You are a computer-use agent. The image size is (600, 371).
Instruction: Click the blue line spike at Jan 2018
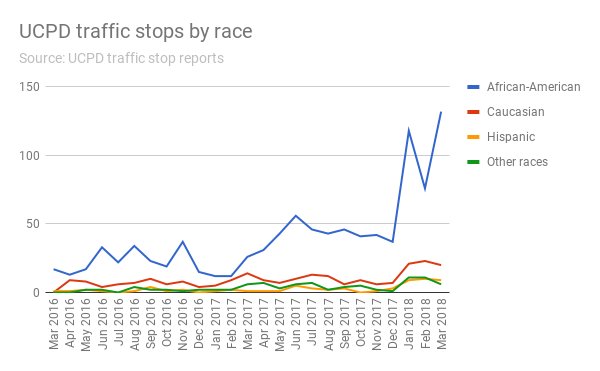coord(409,130)
